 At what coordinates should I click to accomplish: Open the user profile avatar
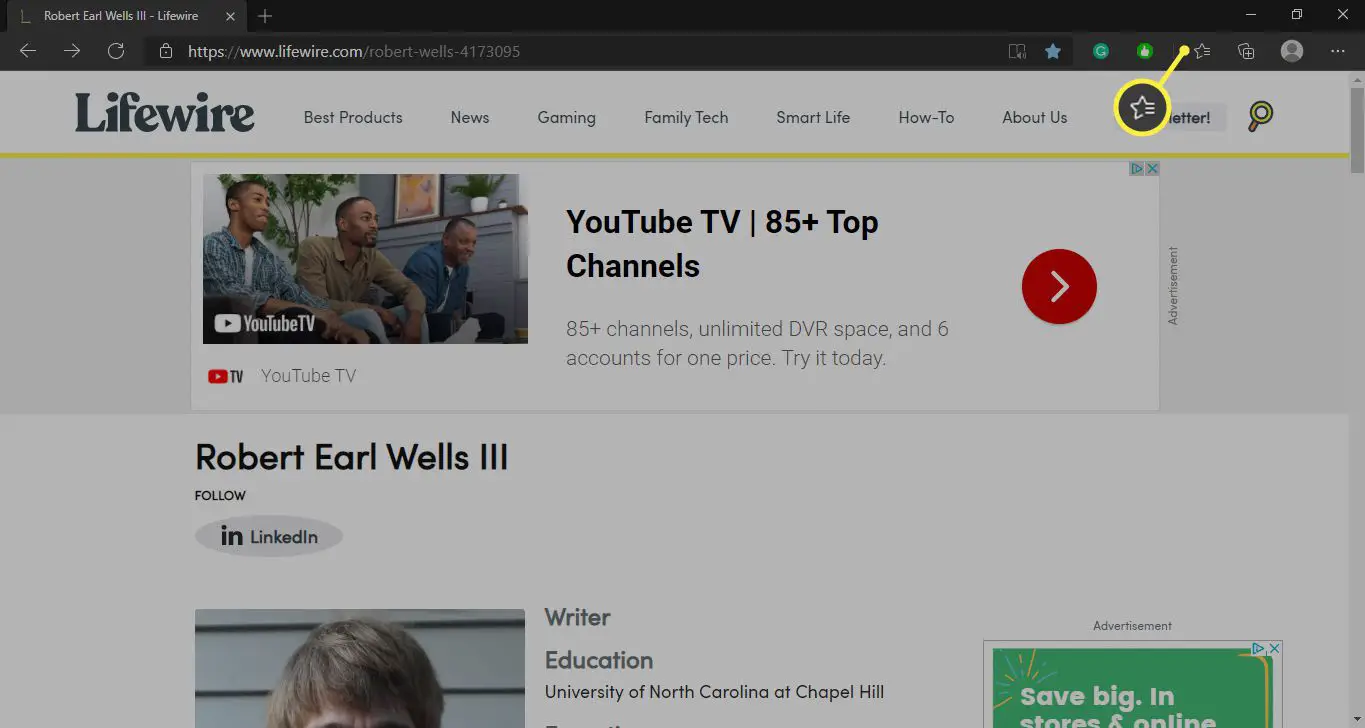pos(1292,51)
